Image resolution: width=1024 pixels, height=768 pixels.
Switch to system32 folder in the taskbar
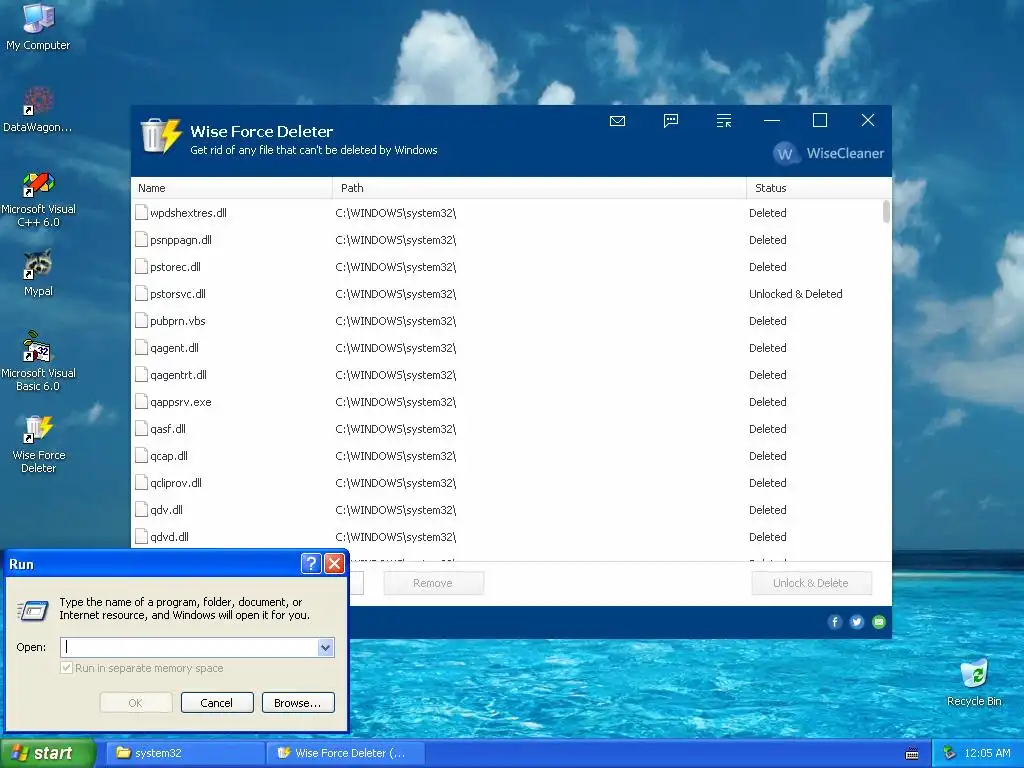[185, 753]
